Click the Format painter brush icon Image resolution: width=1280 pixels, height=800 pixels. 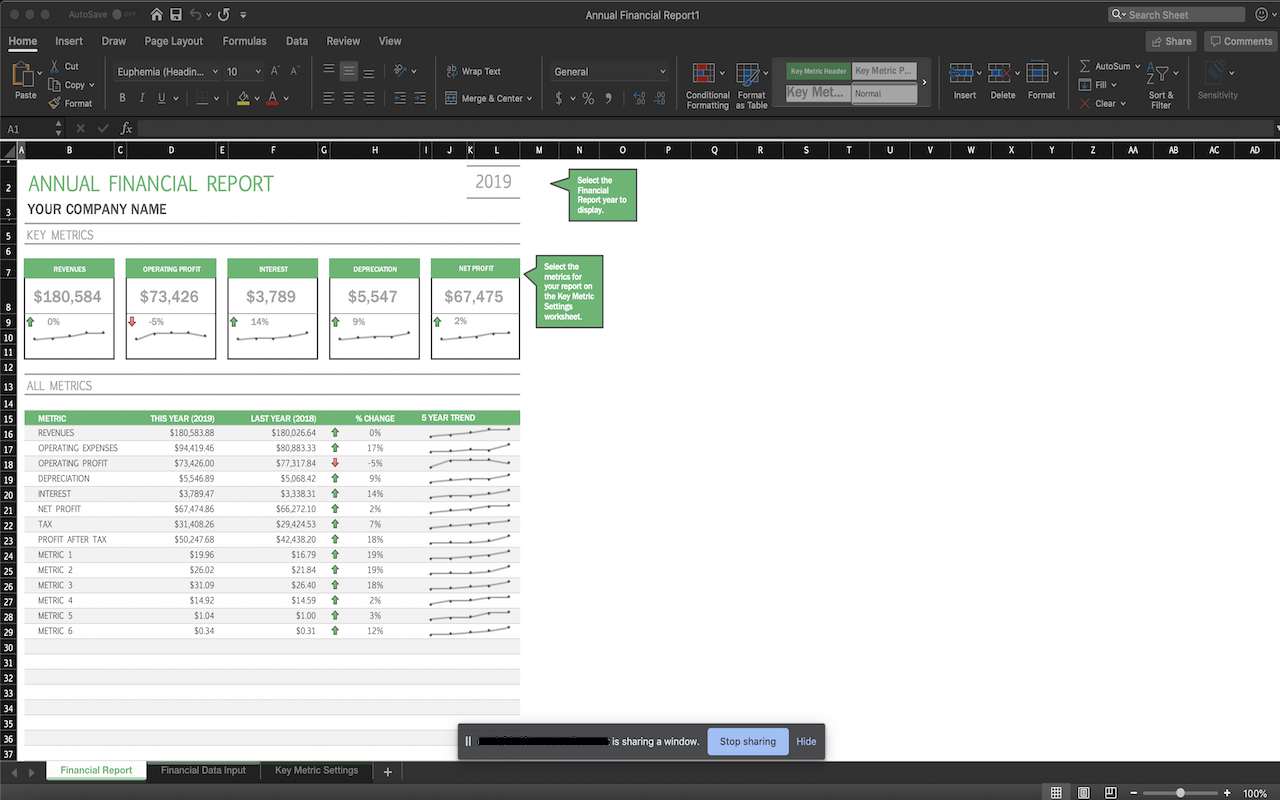54,103
